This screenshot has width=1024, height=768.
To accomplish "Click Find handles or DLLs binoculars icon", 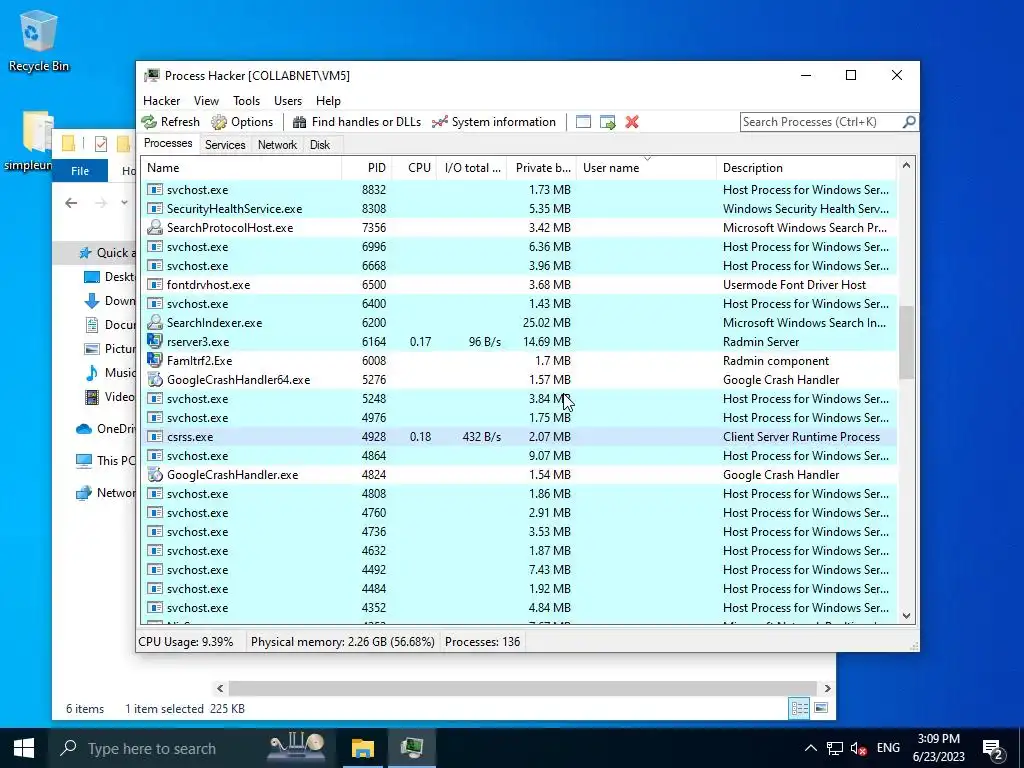I will 300,122.
